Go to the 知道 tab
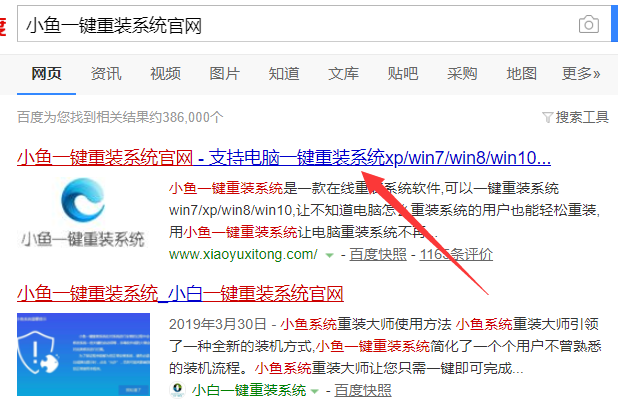 (284, 74)
